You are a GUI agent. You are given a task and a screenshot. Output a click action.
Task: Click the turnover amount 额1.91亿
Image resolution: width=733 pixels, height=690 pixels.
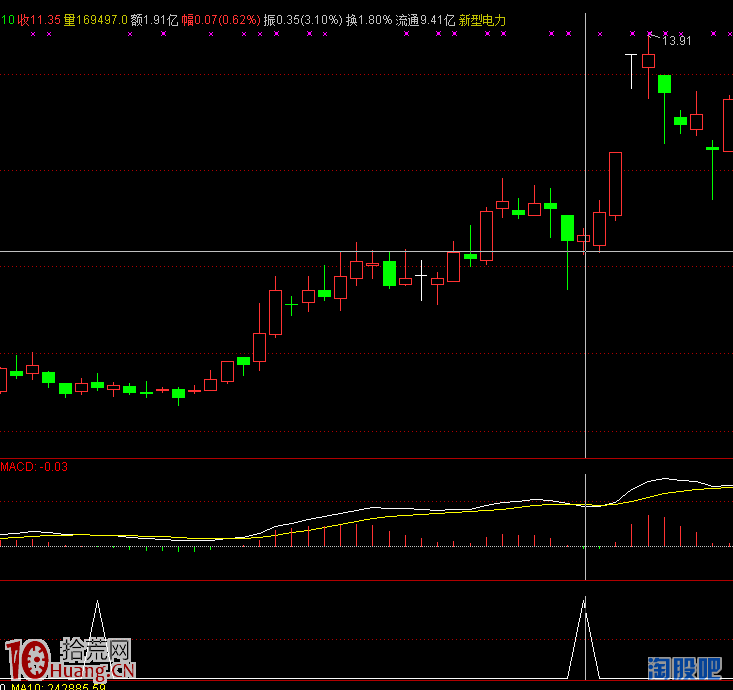(x=154, y=20)
